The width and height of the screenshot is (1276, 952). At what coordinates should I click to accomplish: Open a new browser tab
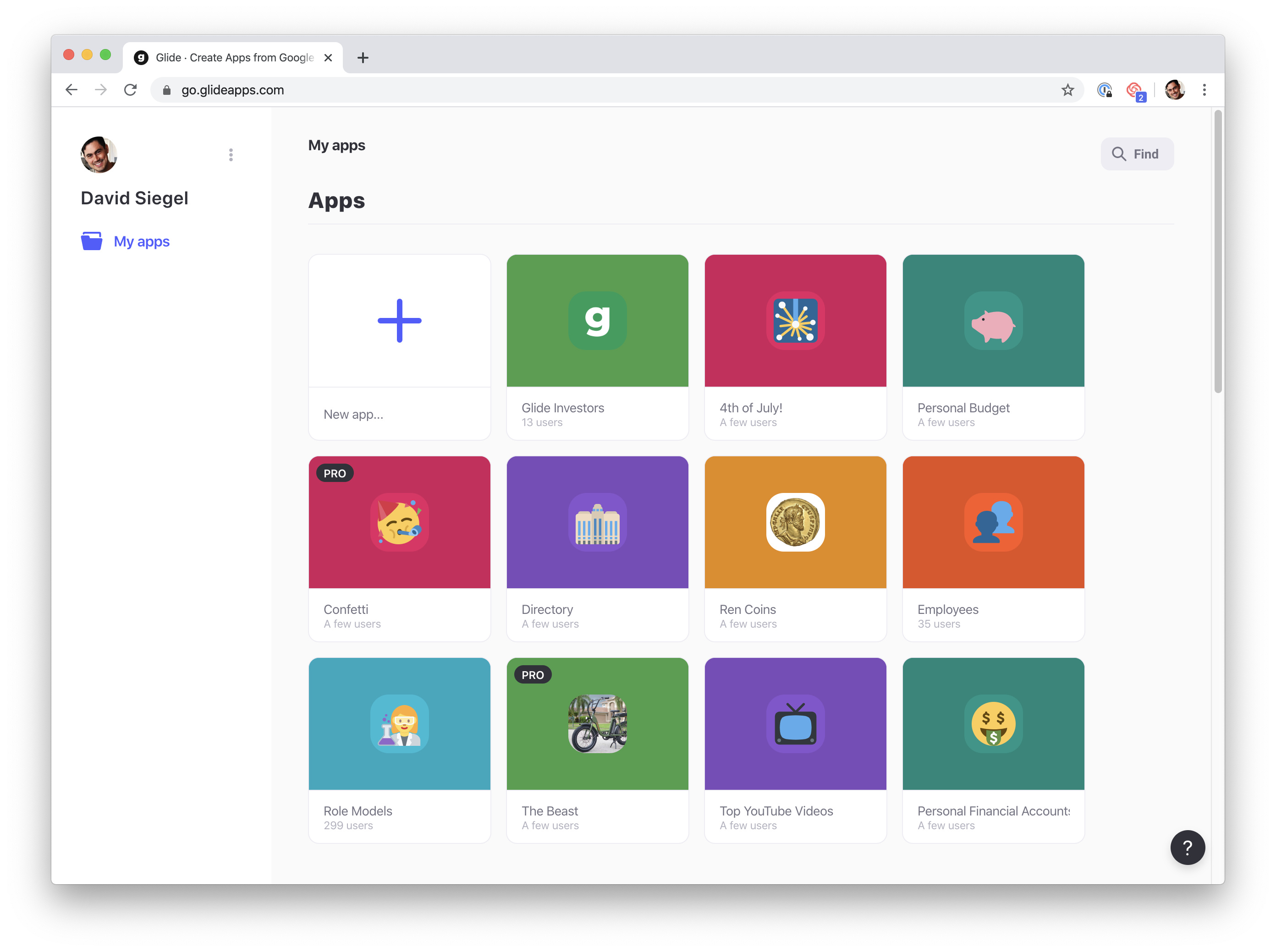click(363, 58)
